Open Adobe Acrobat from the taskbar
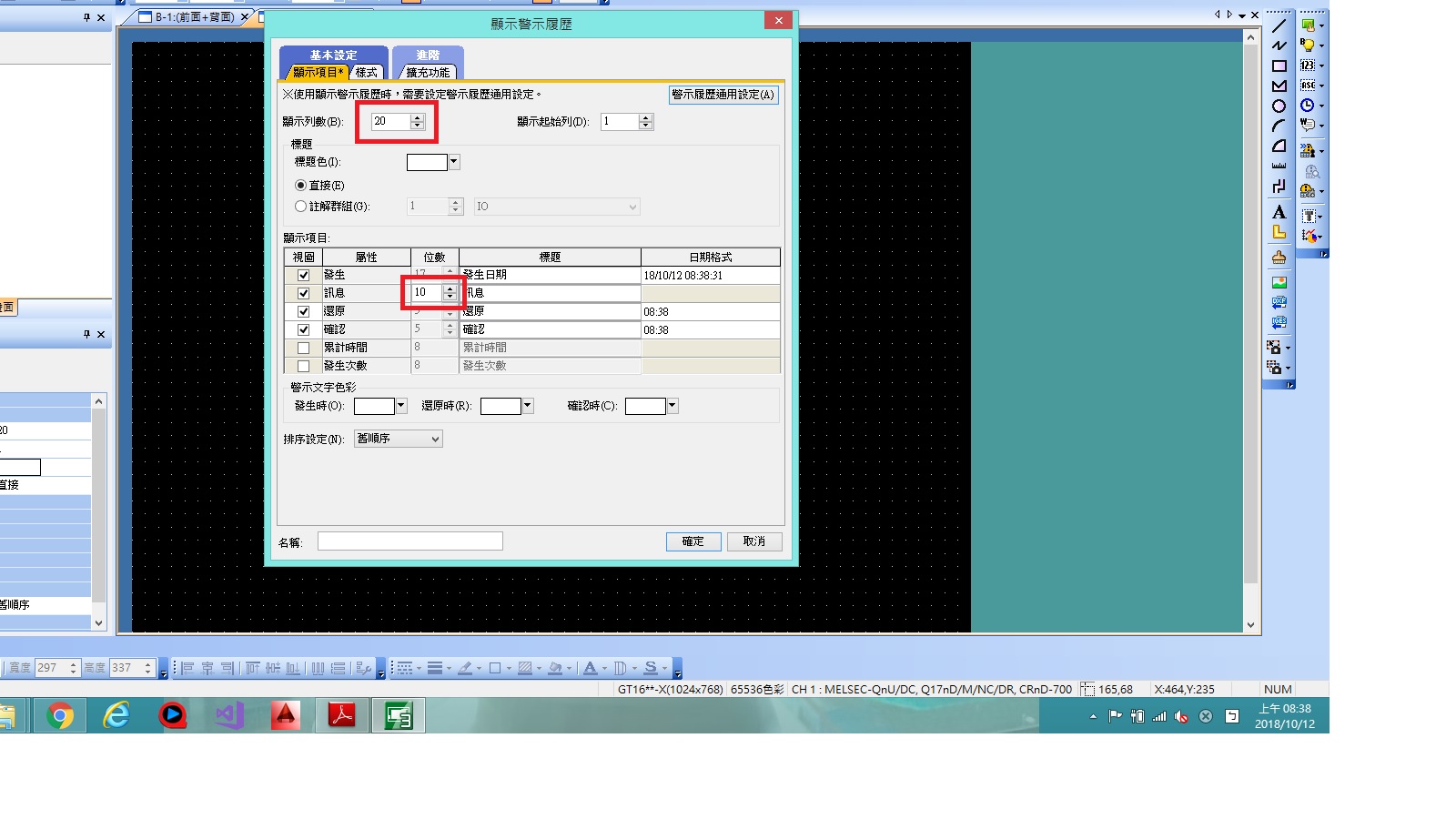Image resolution: width=1456 pixels, height=819 pixels. (341, 716)
